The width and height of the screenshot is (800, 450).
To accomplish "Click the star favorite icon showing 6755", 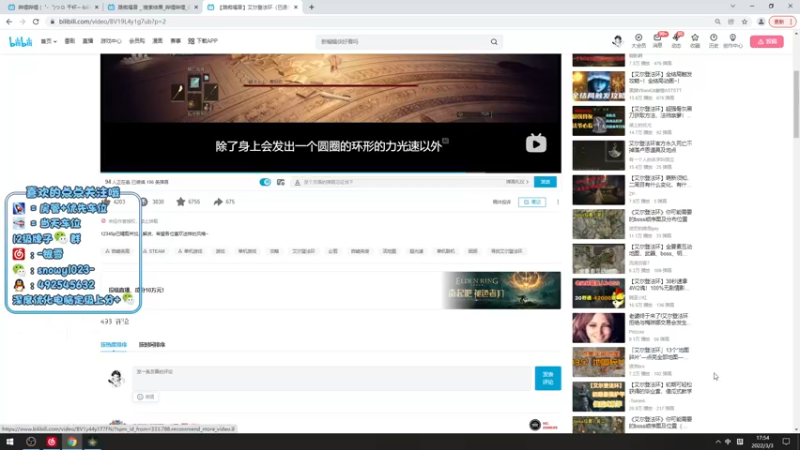I will (x=181, y=202).
